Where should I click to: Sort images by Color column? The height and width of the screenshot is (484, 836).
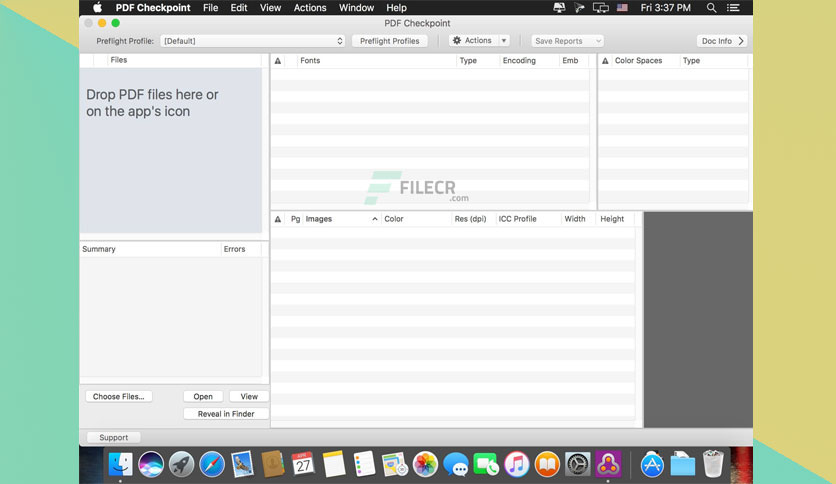pyautogui.click(x=393, y=219)
